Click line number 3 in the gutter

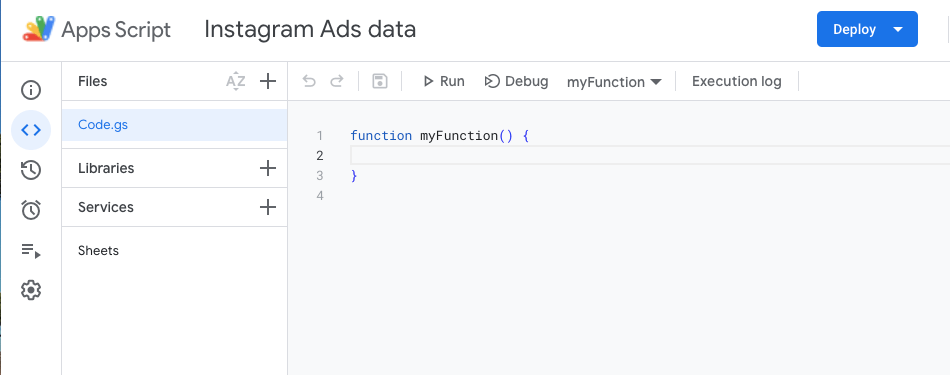(x=319, y=176)
